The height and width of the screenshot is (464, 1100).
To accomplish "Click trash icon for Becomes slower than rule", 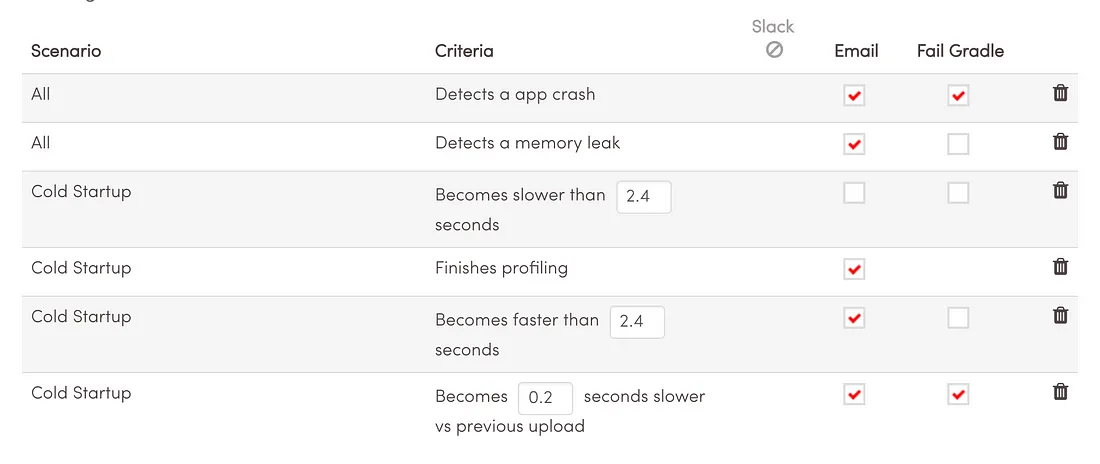I will pyautogui.click(x=1060, y=190).
